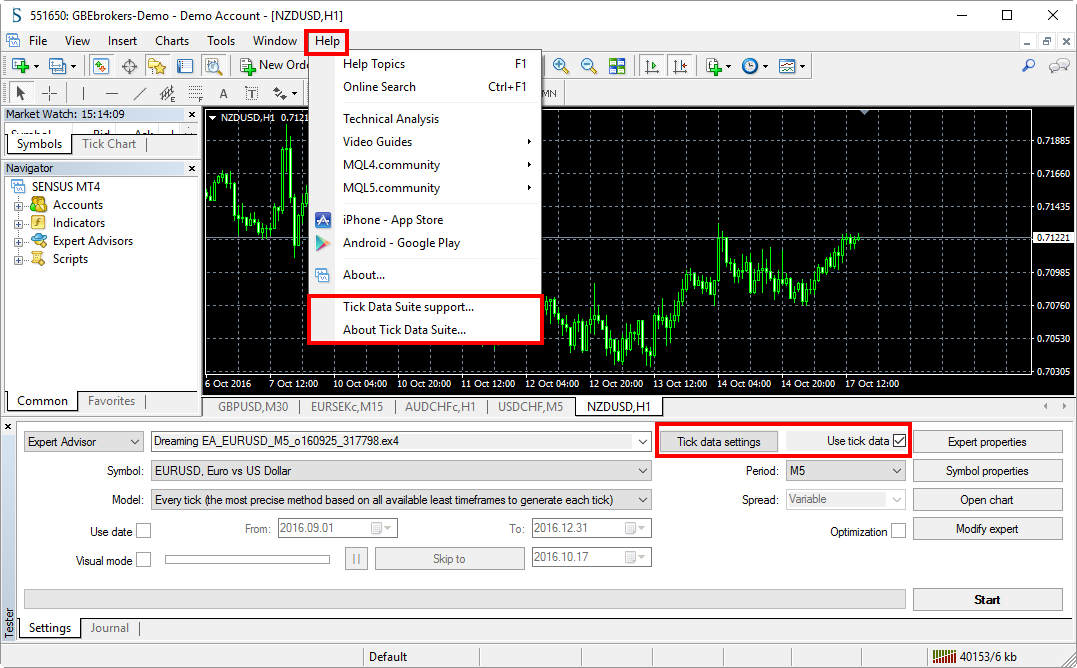Open the Profiles toolbar icon

point(57,66)
